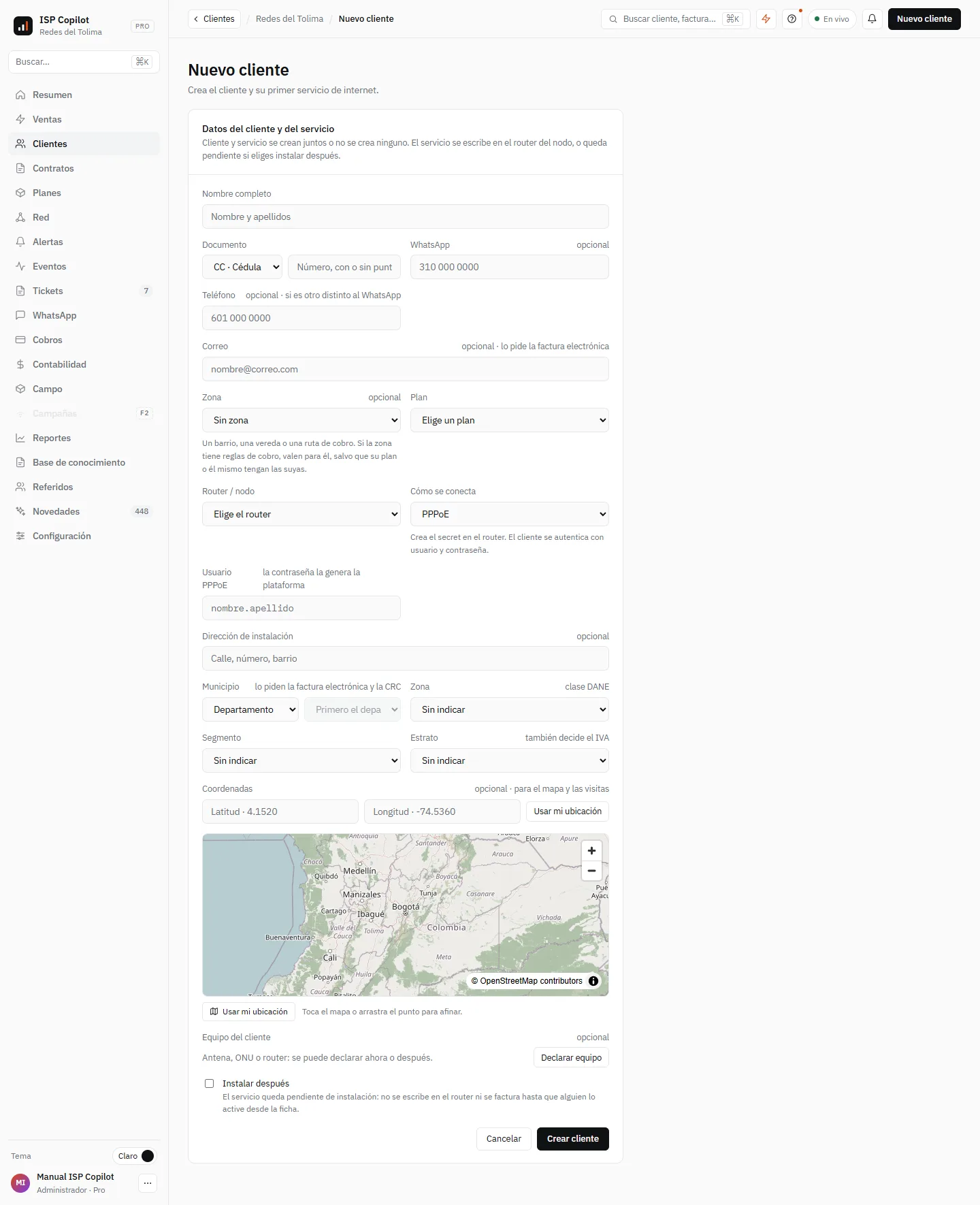The image size is (980, 1205).
Task: Click the lightning bolt icon in top bar
Action: [766, 19]
